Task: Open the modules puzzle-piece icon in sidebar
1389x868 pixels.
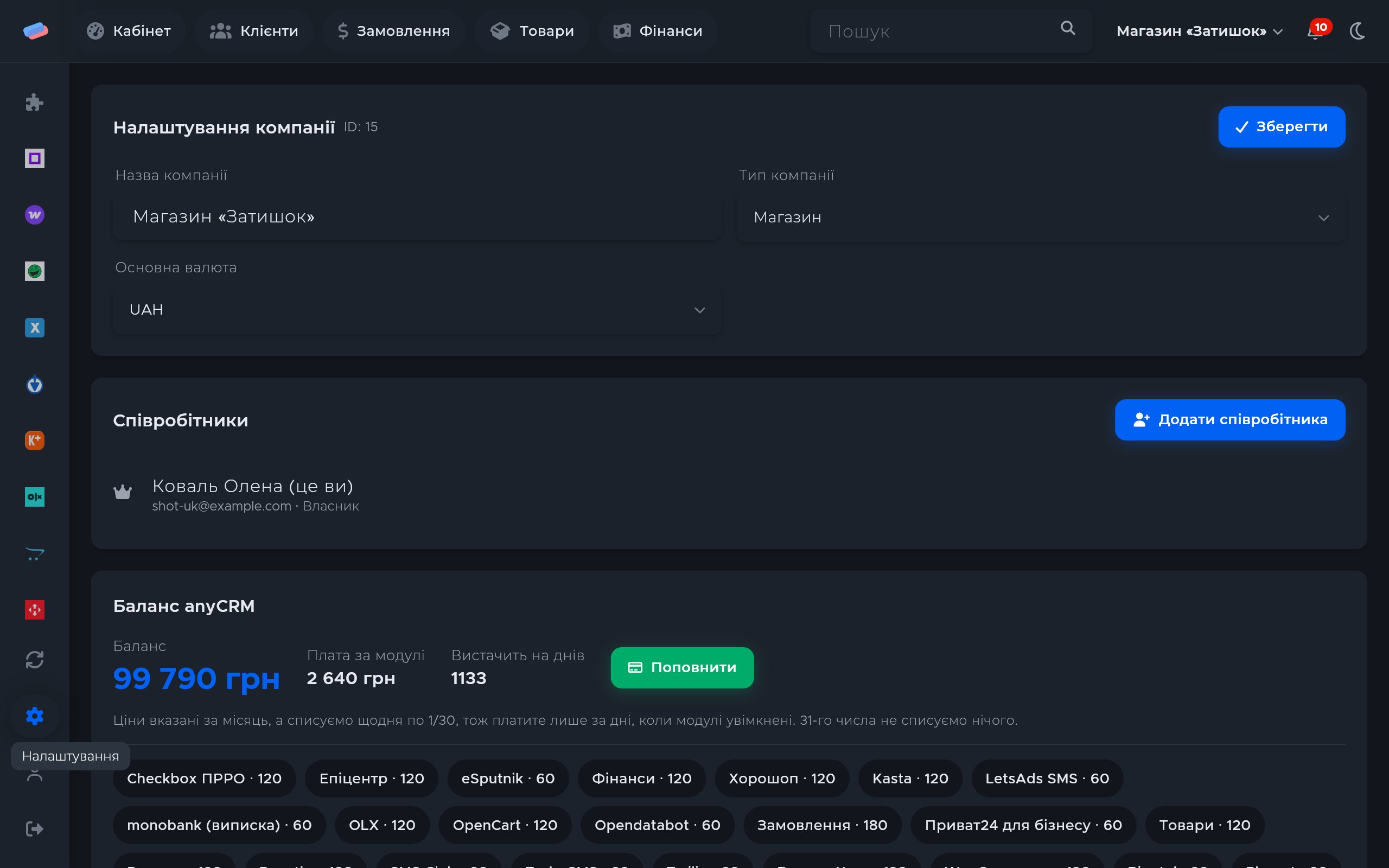Action: tap(34, 102)
